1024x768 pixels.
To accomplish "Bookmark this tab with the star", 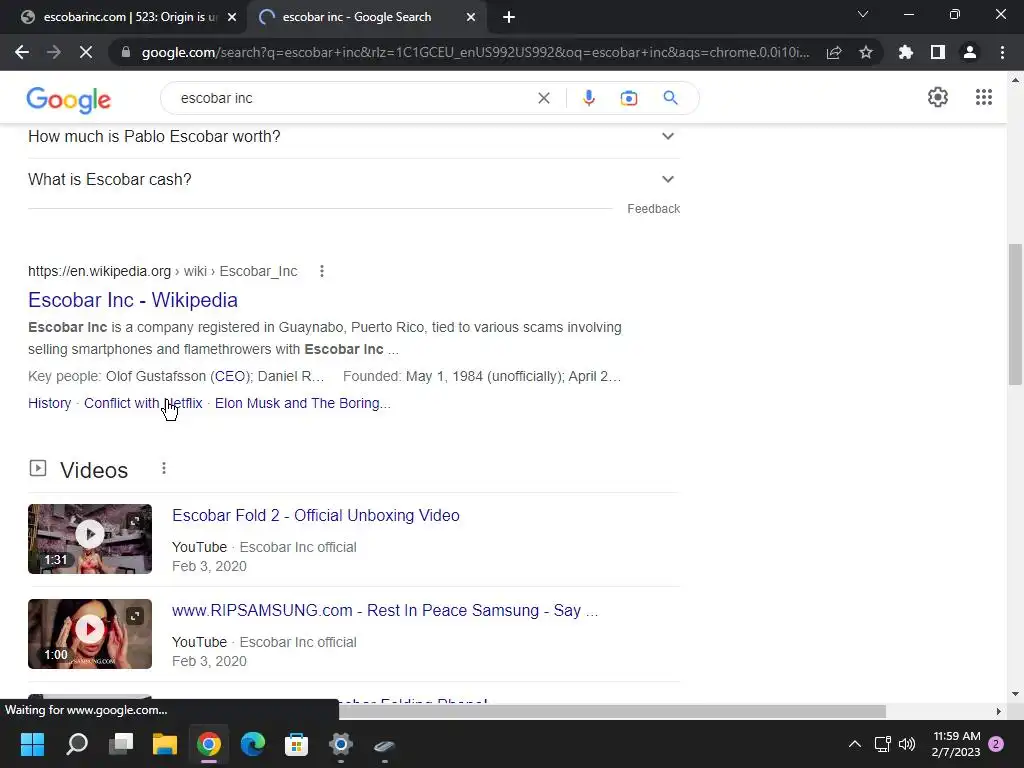I will coord(866,52).
